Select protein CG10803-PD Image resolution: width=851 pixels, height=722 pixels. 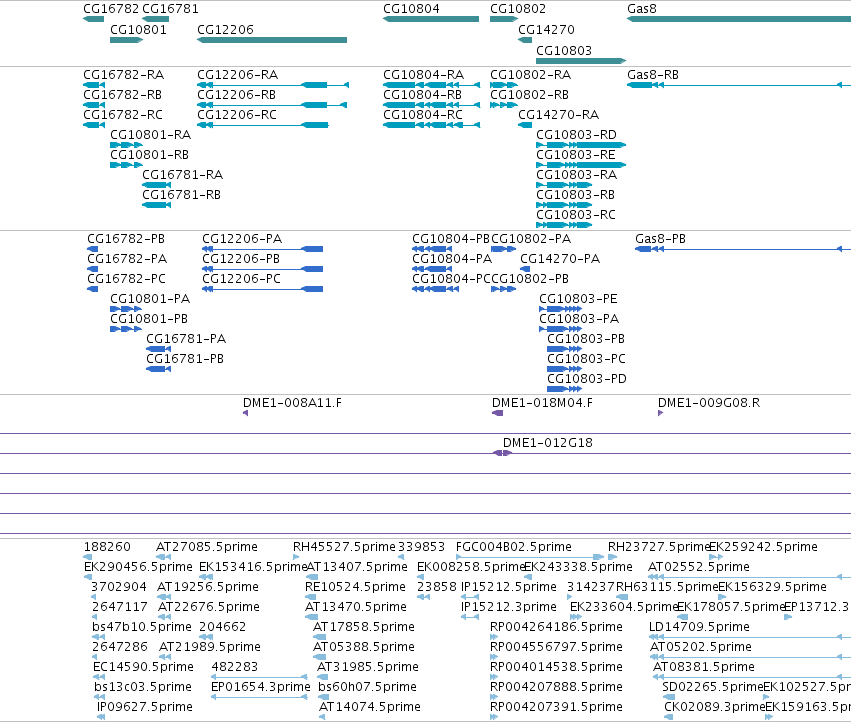pyautogui.click(x=564, y=389)
